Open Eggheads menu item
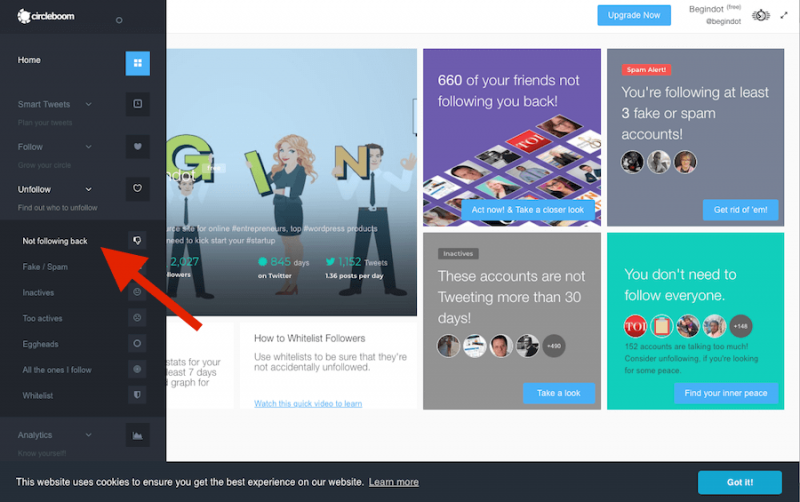 pyautogui.click(x=40, y=344)
